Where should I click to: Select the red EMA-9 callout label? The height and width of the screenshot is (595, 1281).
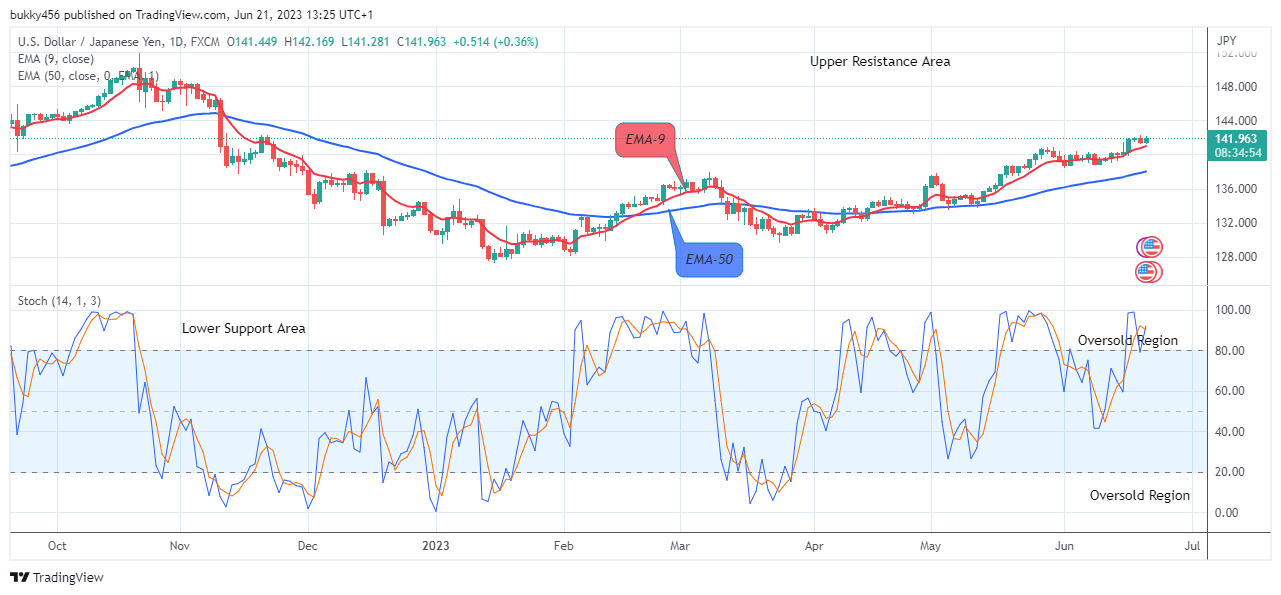click(646, 141)
